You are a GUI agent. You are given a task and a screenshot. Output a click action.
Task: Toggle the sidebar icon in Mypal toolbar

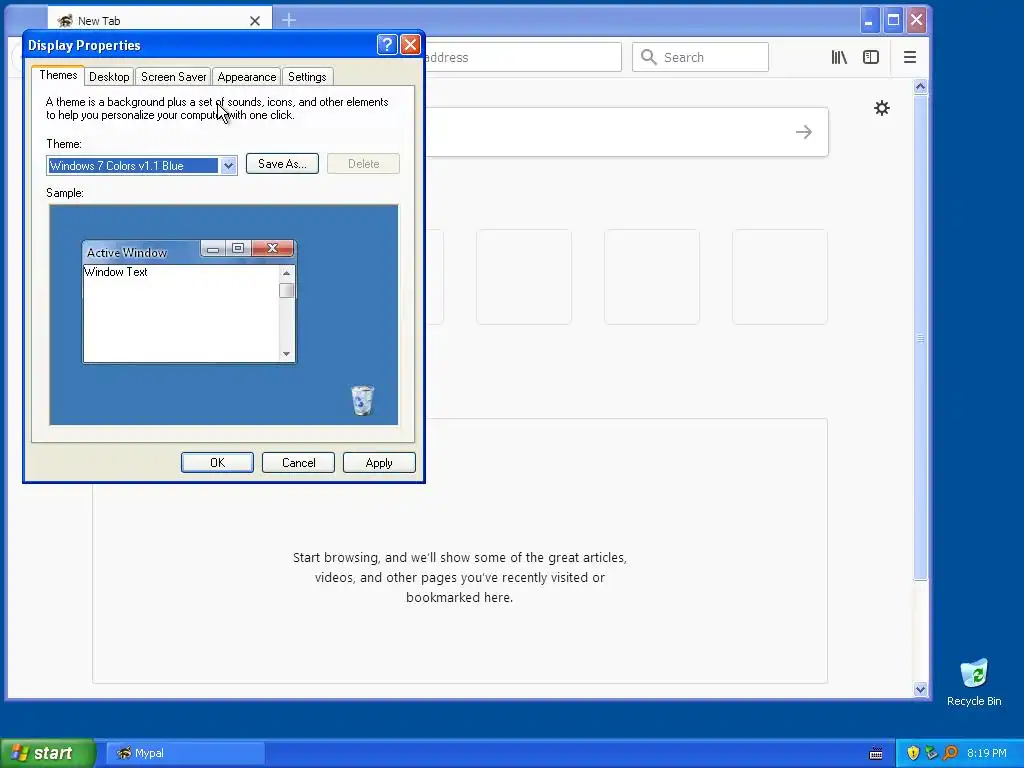tap(871, 57)
